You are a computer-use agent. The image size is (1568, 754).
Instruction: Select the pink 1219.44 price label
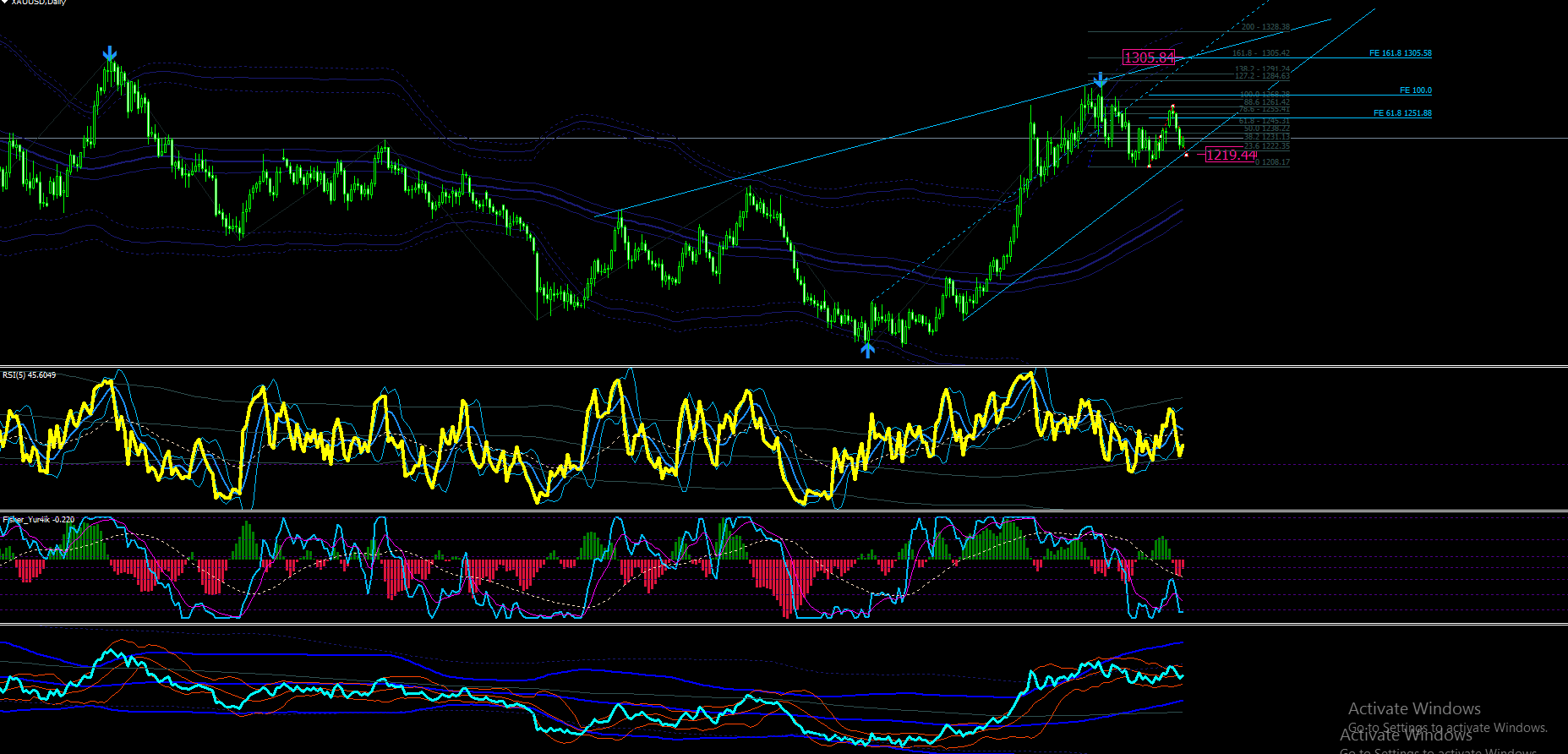point(1231,155)
